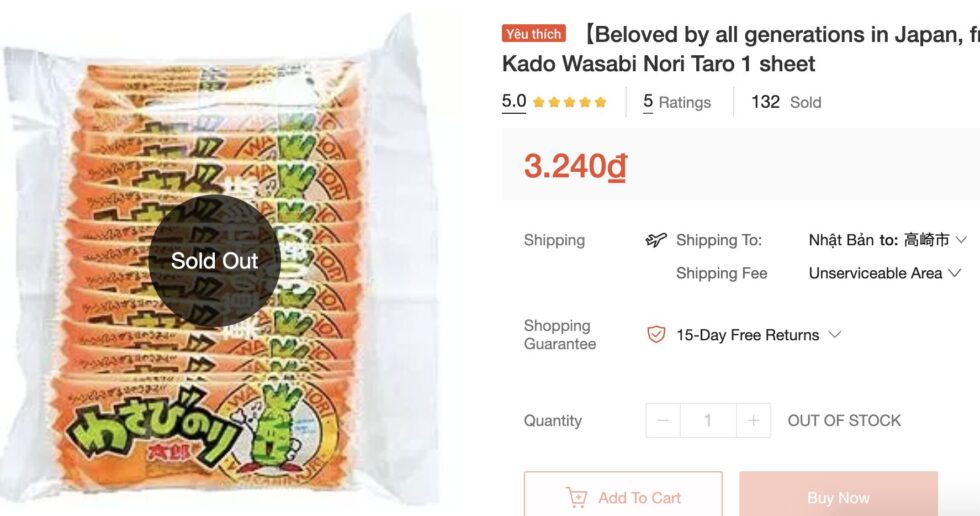This screenshot has height=516, width=980.
Task: Click the shipping airplane icon
Action: [656, 240]
